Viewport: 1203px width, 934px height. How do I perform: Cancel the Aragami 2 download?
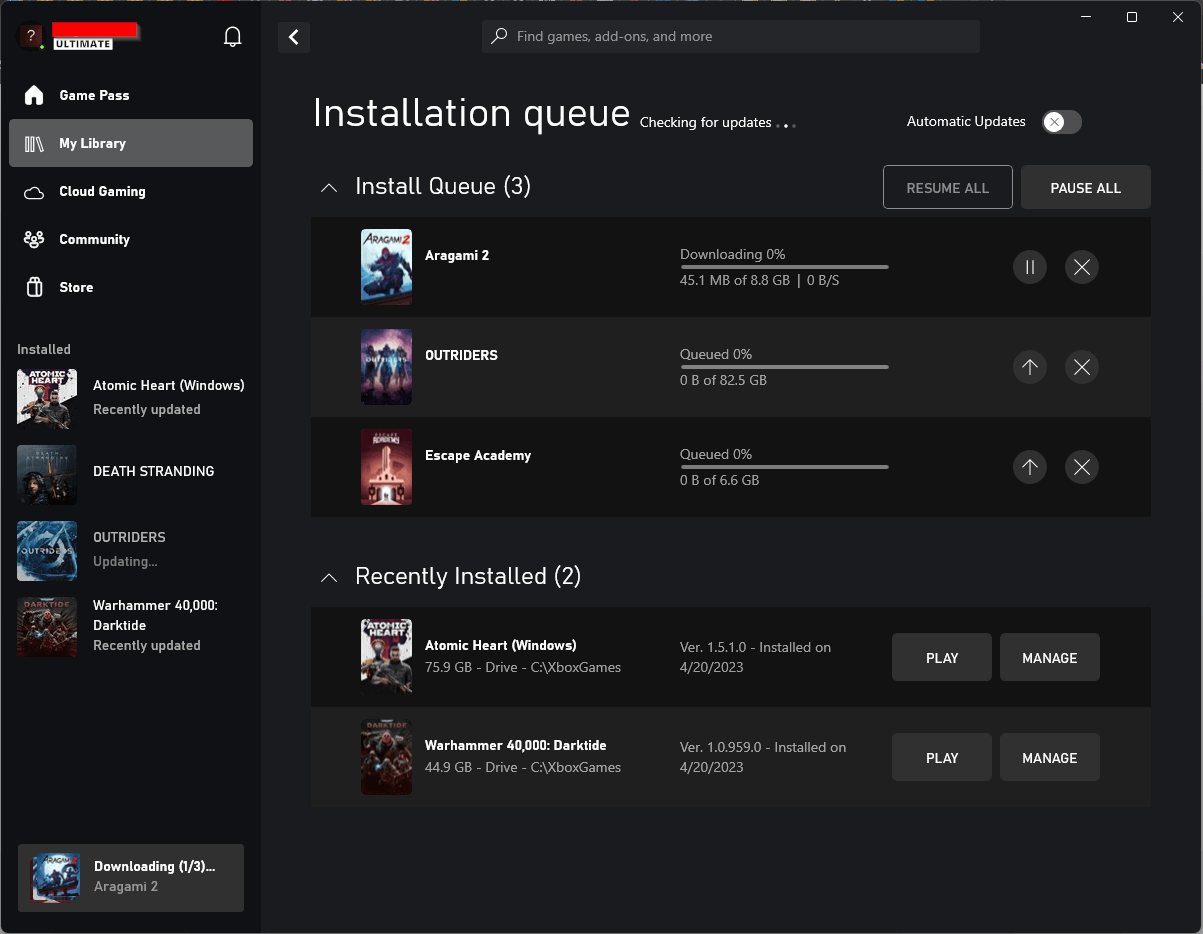[1082, 267]
